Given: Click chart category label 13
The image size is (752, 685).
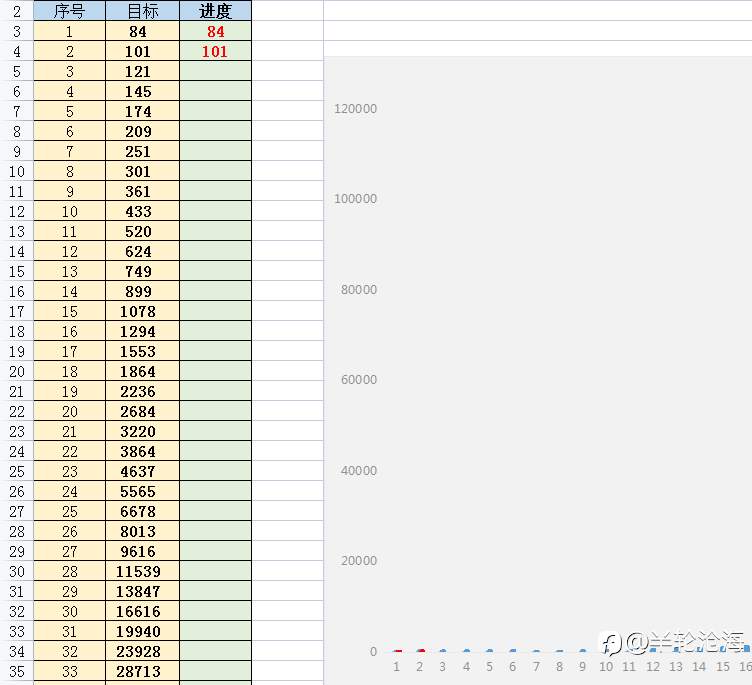Looking at the screenshot, I should coord(676,666).
